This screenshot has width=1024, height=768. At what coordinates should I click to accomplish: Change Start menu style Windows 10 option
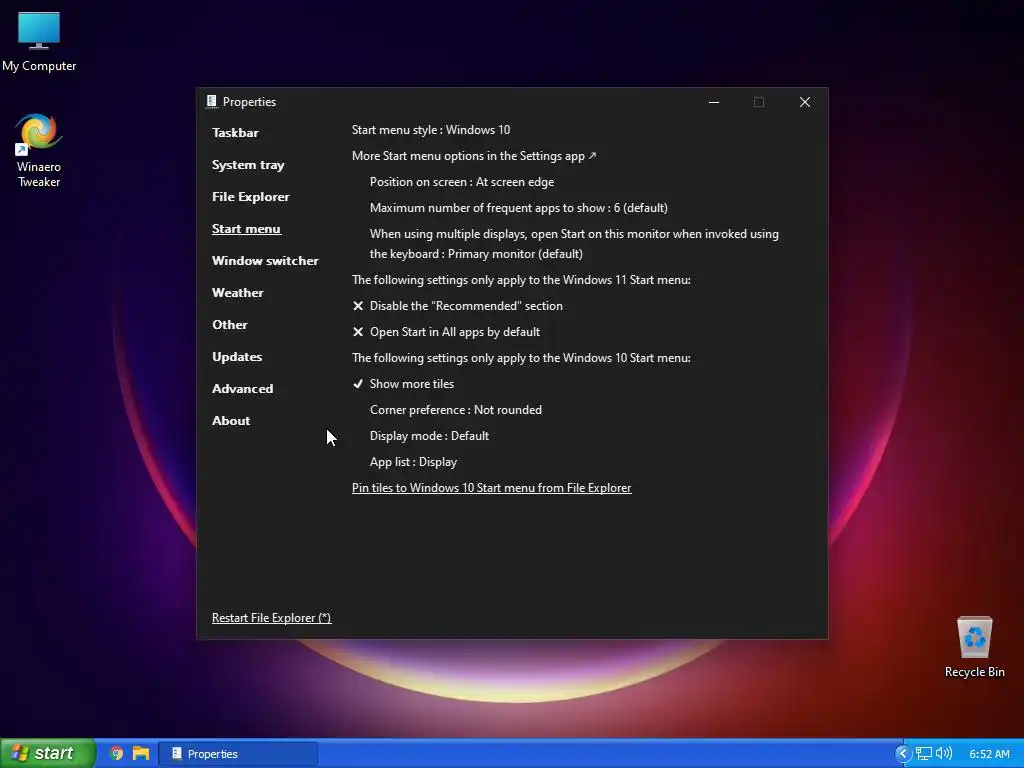click(x=431, y=130)
